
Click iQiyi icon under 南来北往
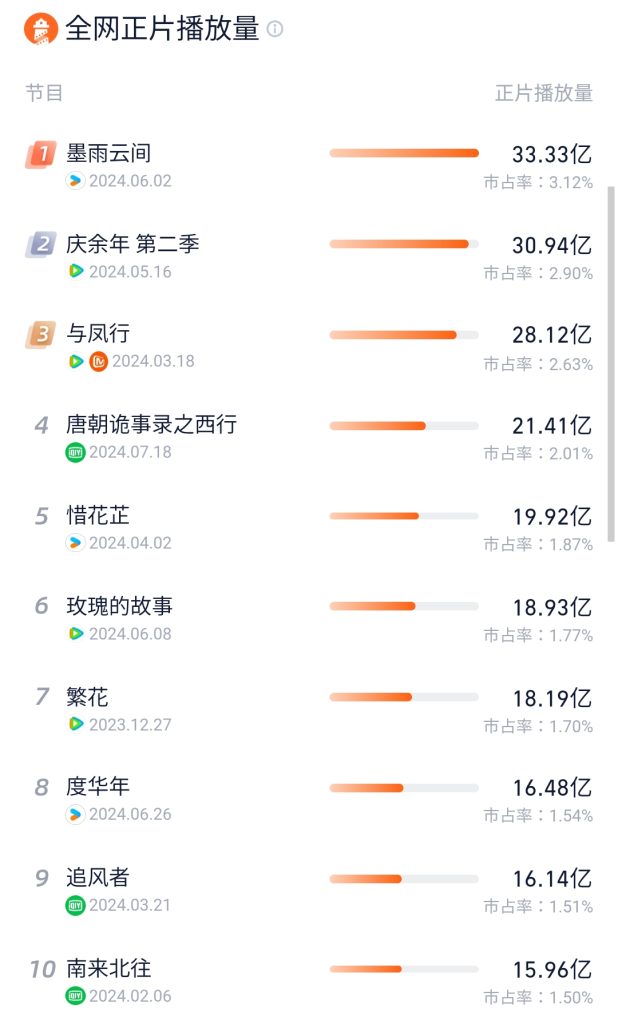pyautogui.click(x=75, y=995)
